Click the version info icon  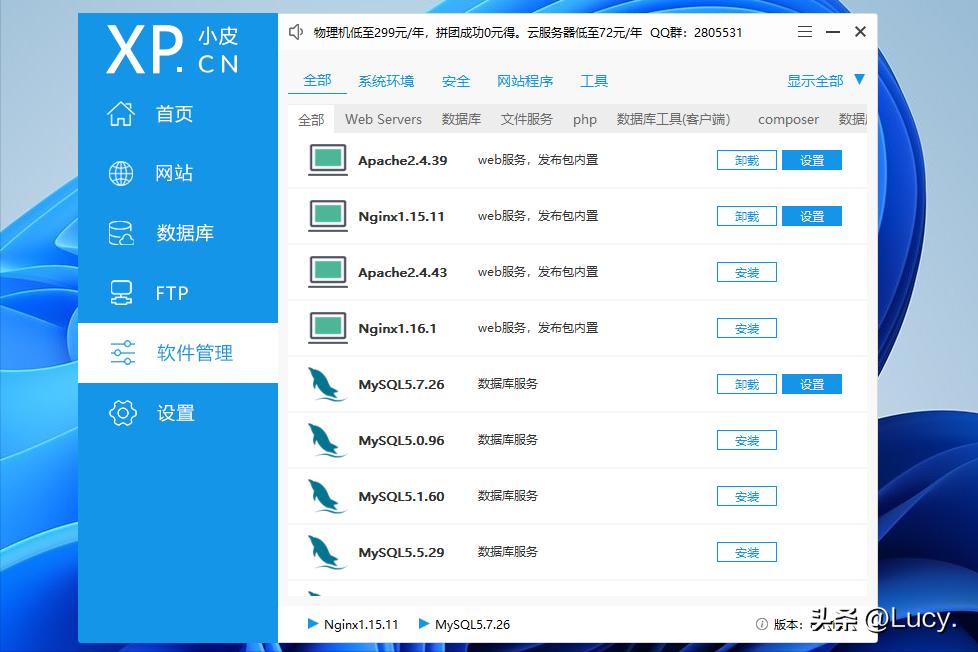coord(762,624)
